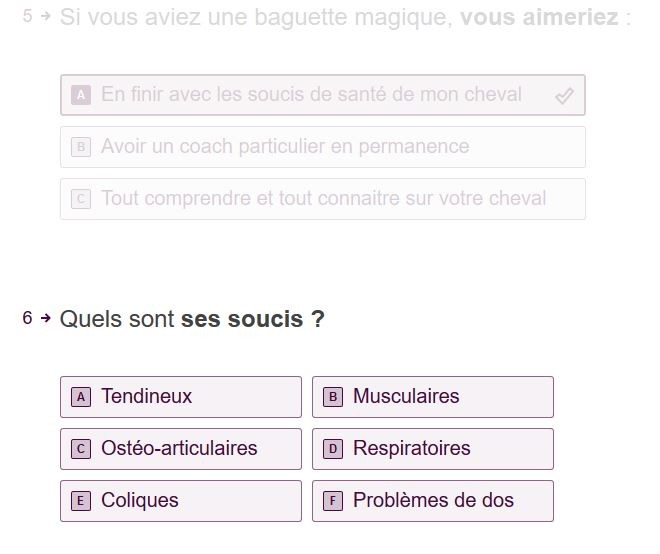Click the B key badge beside Musculaires
660x554 pixels.
(334, 397)
